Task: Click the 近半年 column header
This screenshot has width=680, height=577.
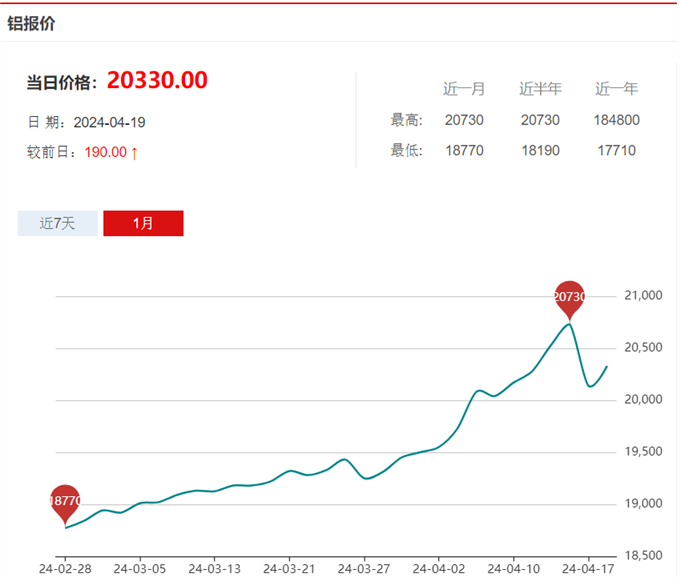Action: 540,89
